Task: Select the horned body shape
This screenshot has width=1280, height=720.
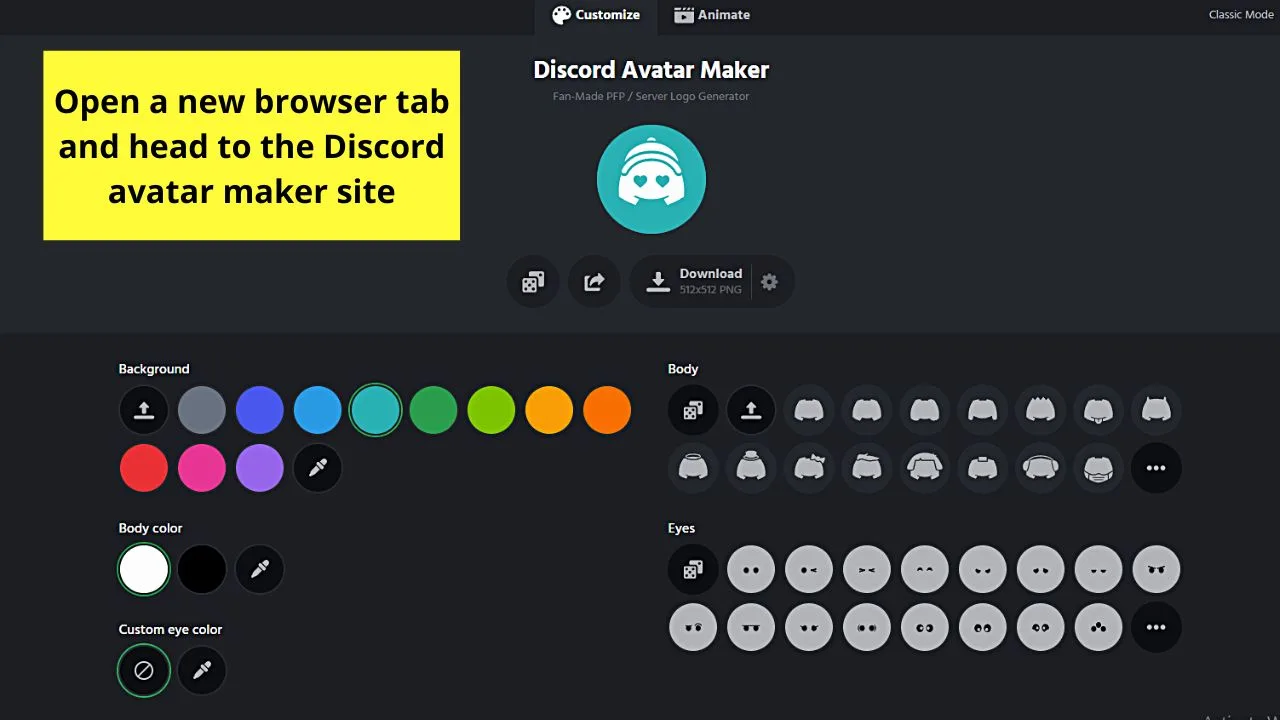Action: tap(1157, 410)
